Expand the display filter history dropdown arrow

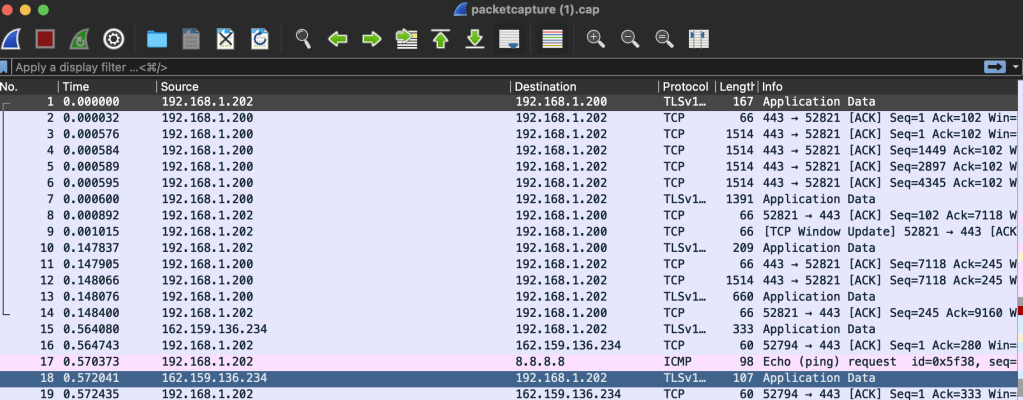coord(1015,67)
